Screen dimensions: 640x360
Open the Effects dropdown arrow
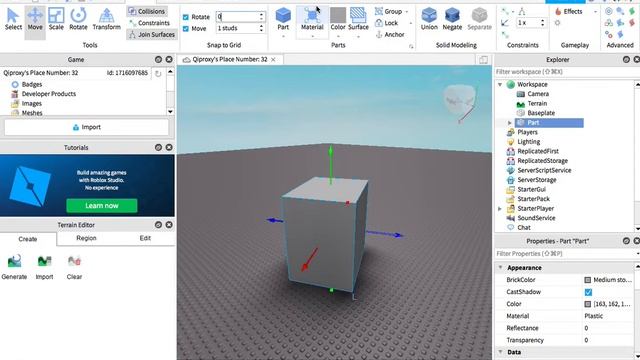point(595,12)
